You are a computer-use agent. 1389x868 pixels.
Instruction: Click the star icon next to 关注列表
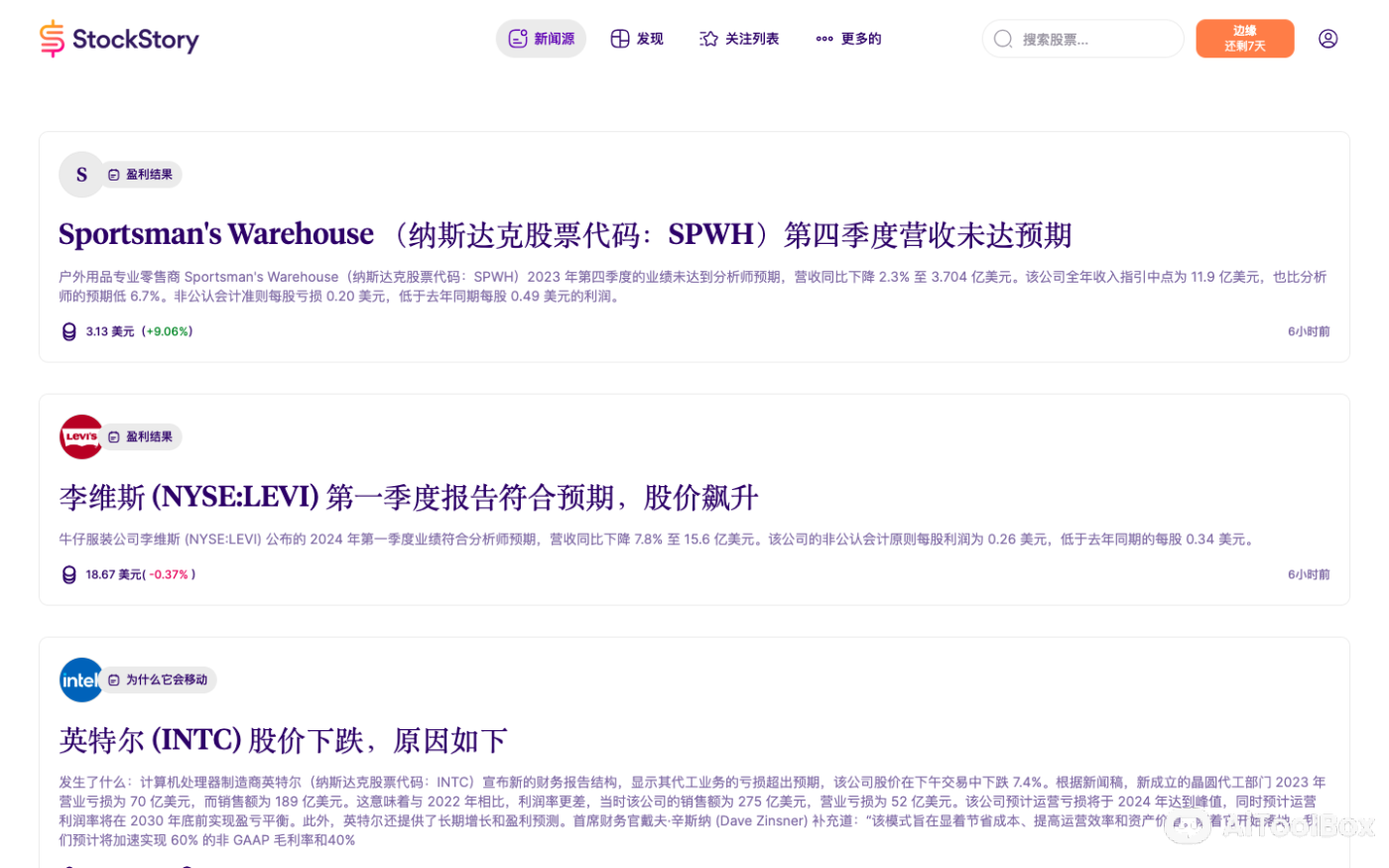707,38
